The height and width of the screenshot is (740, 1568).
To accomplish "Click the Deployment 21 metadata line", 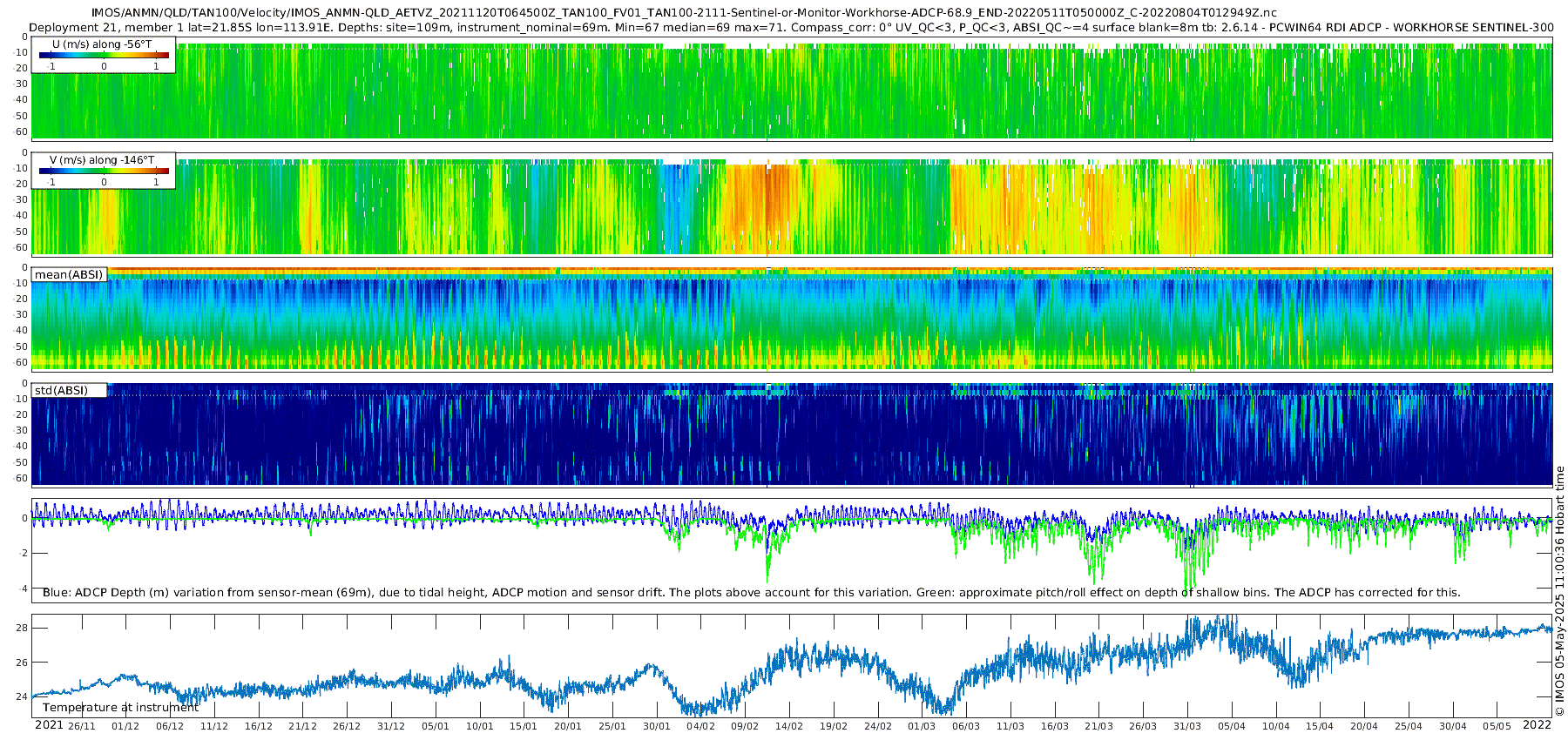I will (791, 27).
